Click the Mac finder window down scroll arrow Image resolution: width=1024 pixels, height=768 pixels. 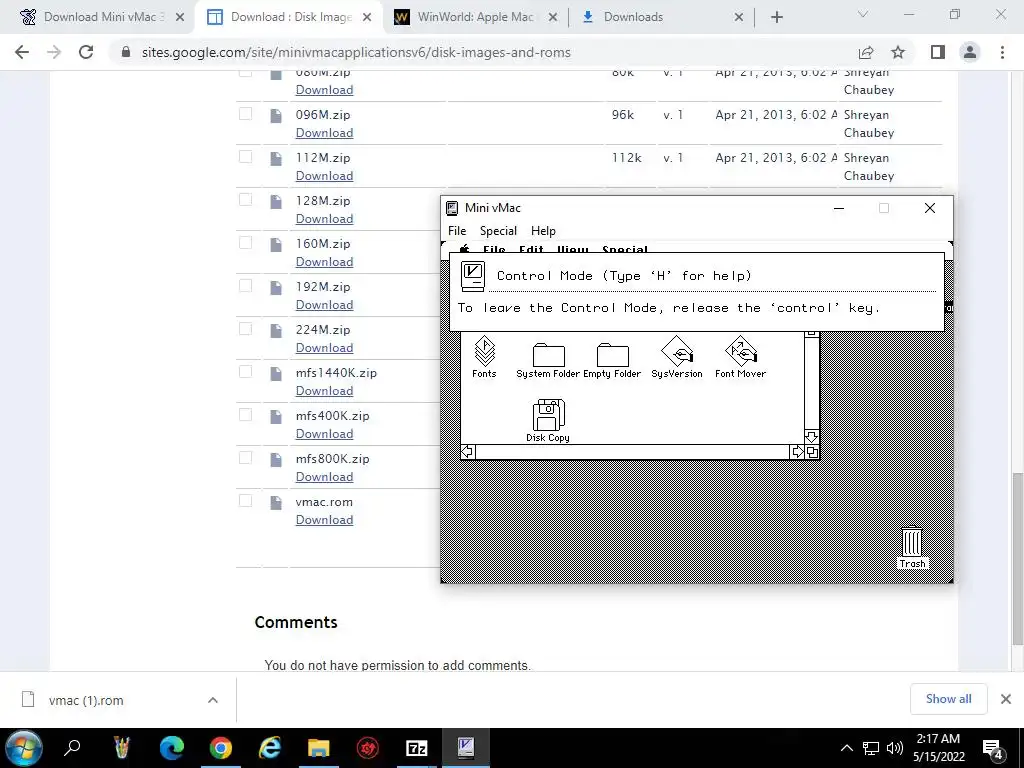point(811,437)
